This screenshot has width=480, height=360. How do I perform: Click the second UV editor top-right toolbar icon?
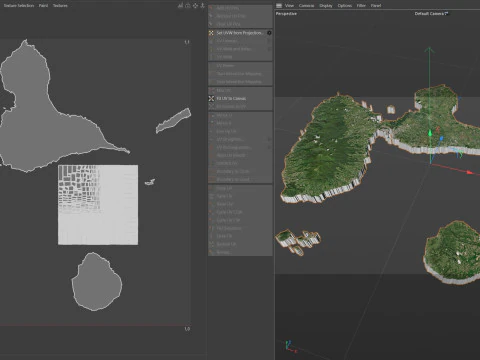[188, 5]
